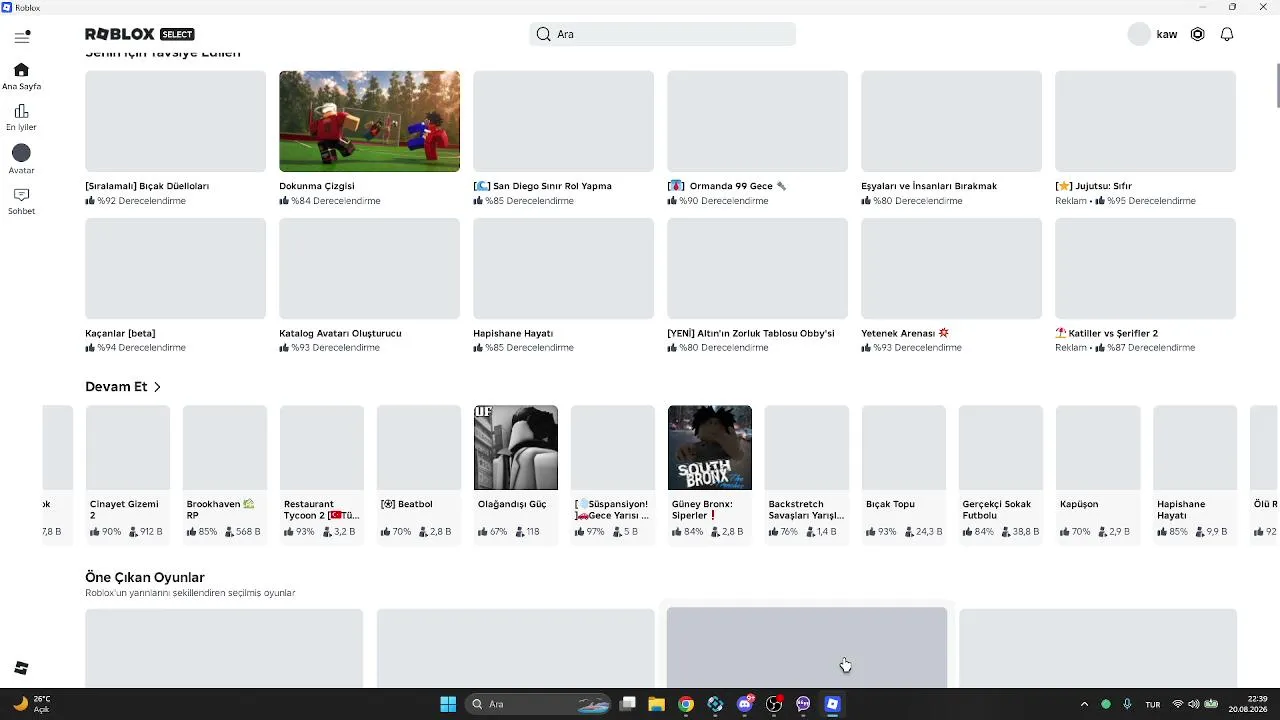Image resolution: width=1280 pixels, height=720 pixels.
Task: Open the Robux balance icon
Action: pyautogui.click(x=1197, y=34)
